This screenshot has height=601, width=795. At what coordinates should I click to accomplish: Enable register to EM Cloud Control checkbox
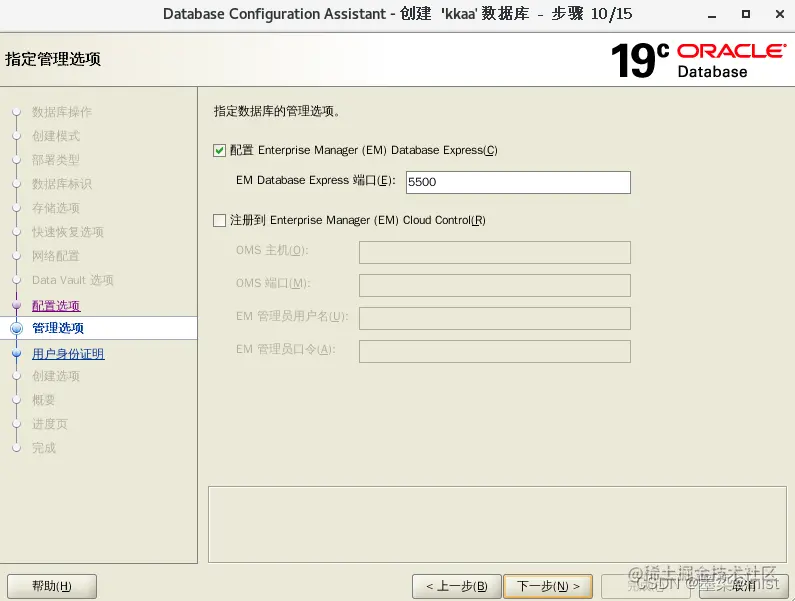click(x=219, y=221)
